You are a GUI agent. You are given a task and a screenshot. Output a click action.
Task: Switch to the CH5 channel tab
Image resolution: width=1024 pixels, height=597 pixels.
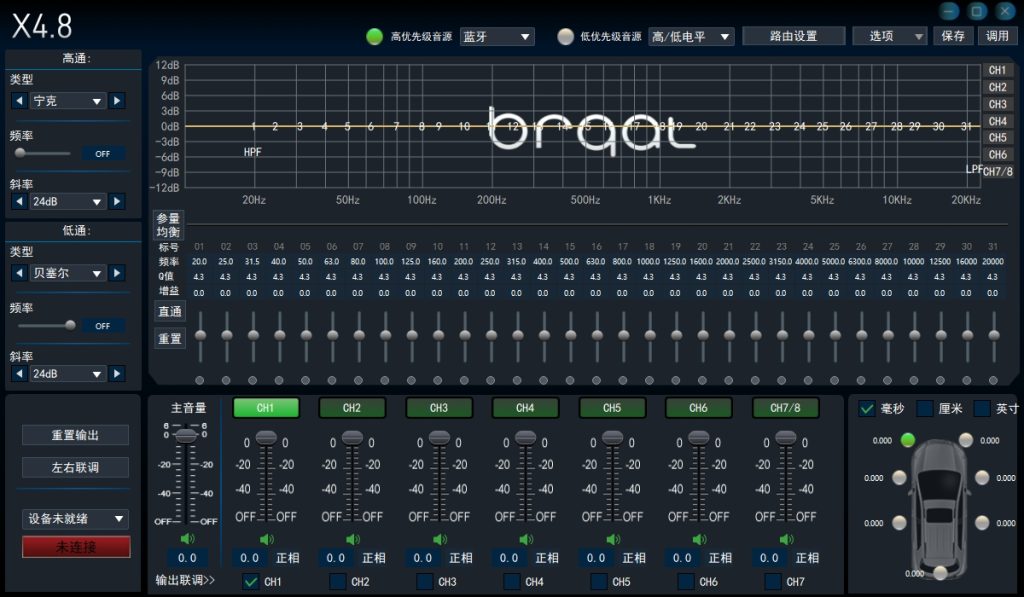pyautogui.click(x=612, y=408)
